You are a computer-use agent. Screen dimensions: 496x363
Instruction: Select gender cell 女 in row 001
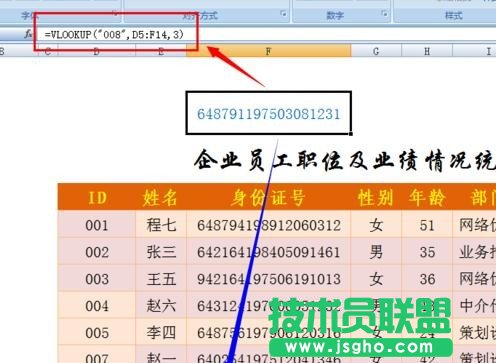click(x=376, y=225)
